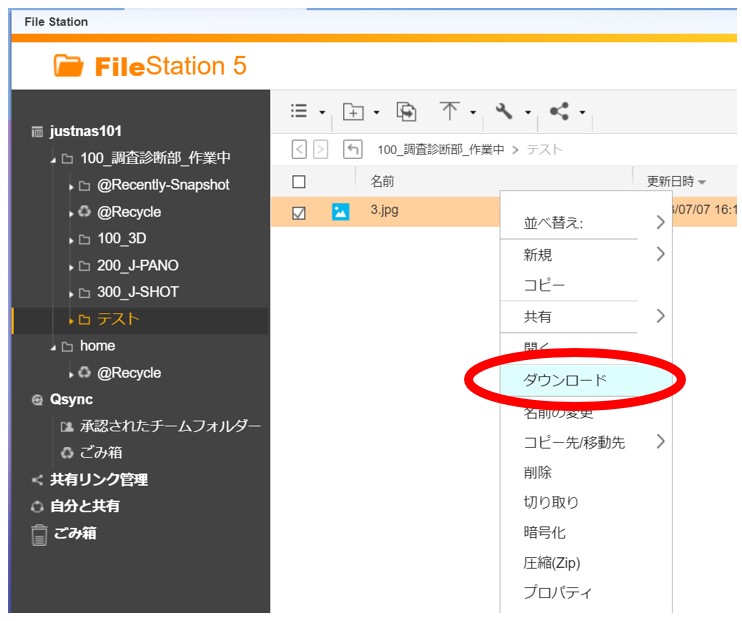Viewport: 742px width, 621px height.
Task: Tick the select-all header checkbox
Action: 299,182
